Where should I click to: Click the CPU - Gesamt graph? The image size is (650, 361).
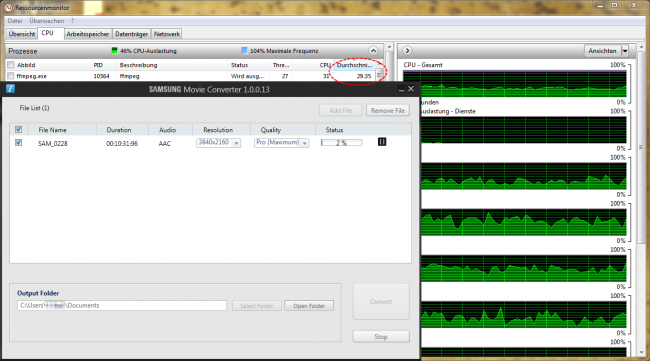tap(514, 84)
